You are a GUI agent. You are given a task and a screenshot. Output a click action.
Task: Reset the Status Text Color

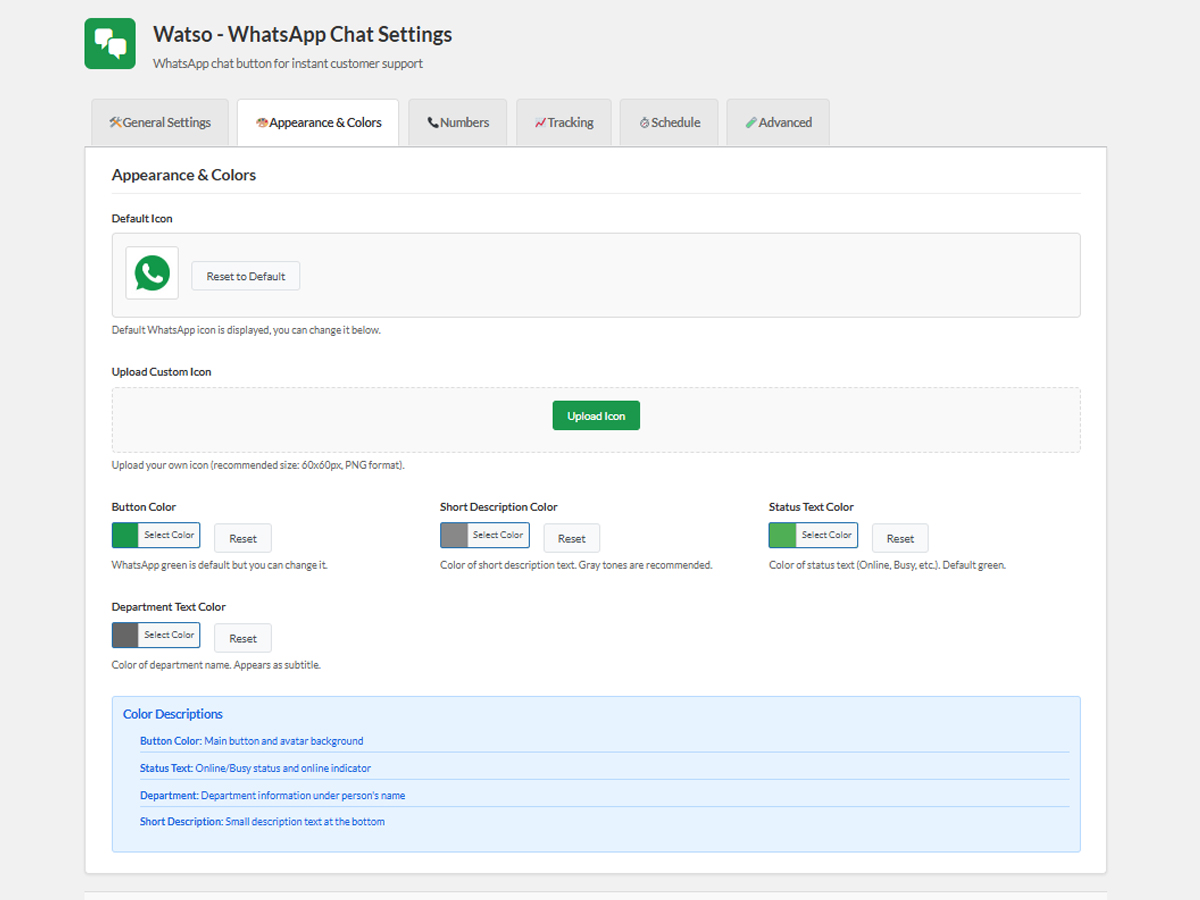[x=900, y=538]
